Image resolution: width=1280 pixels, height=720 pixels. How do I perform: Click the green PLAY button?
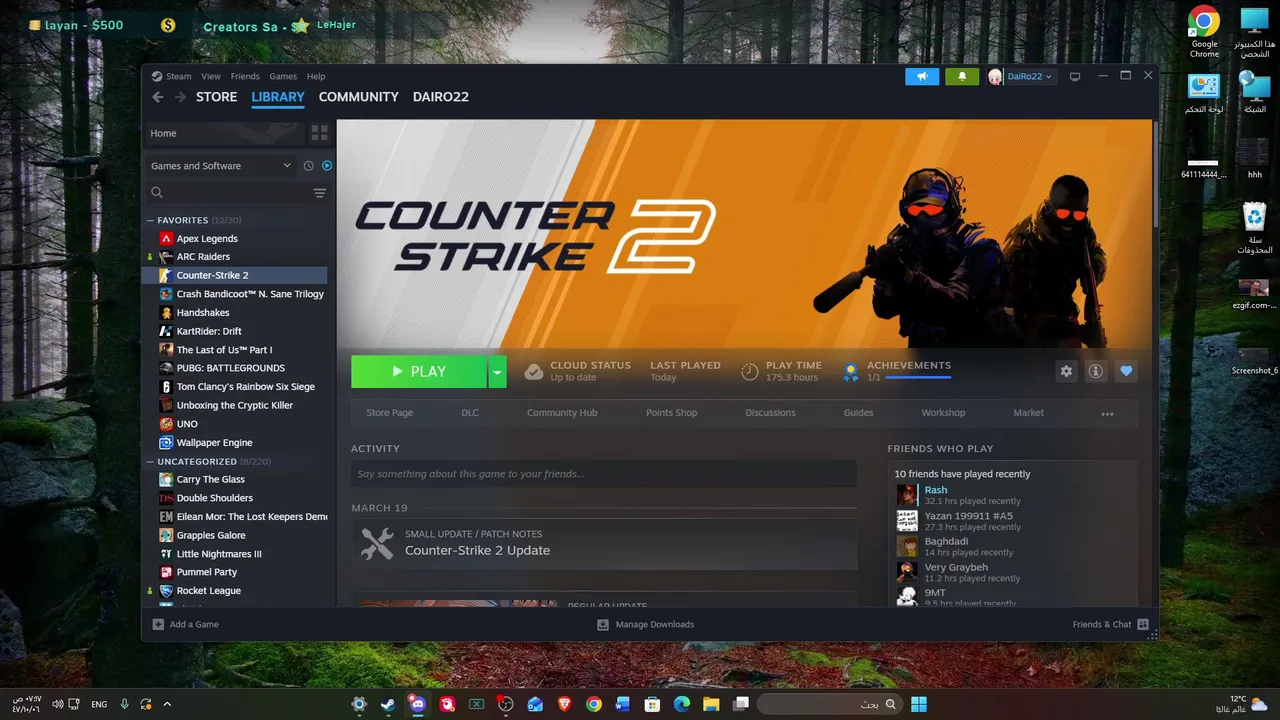[x=419, y=371]
